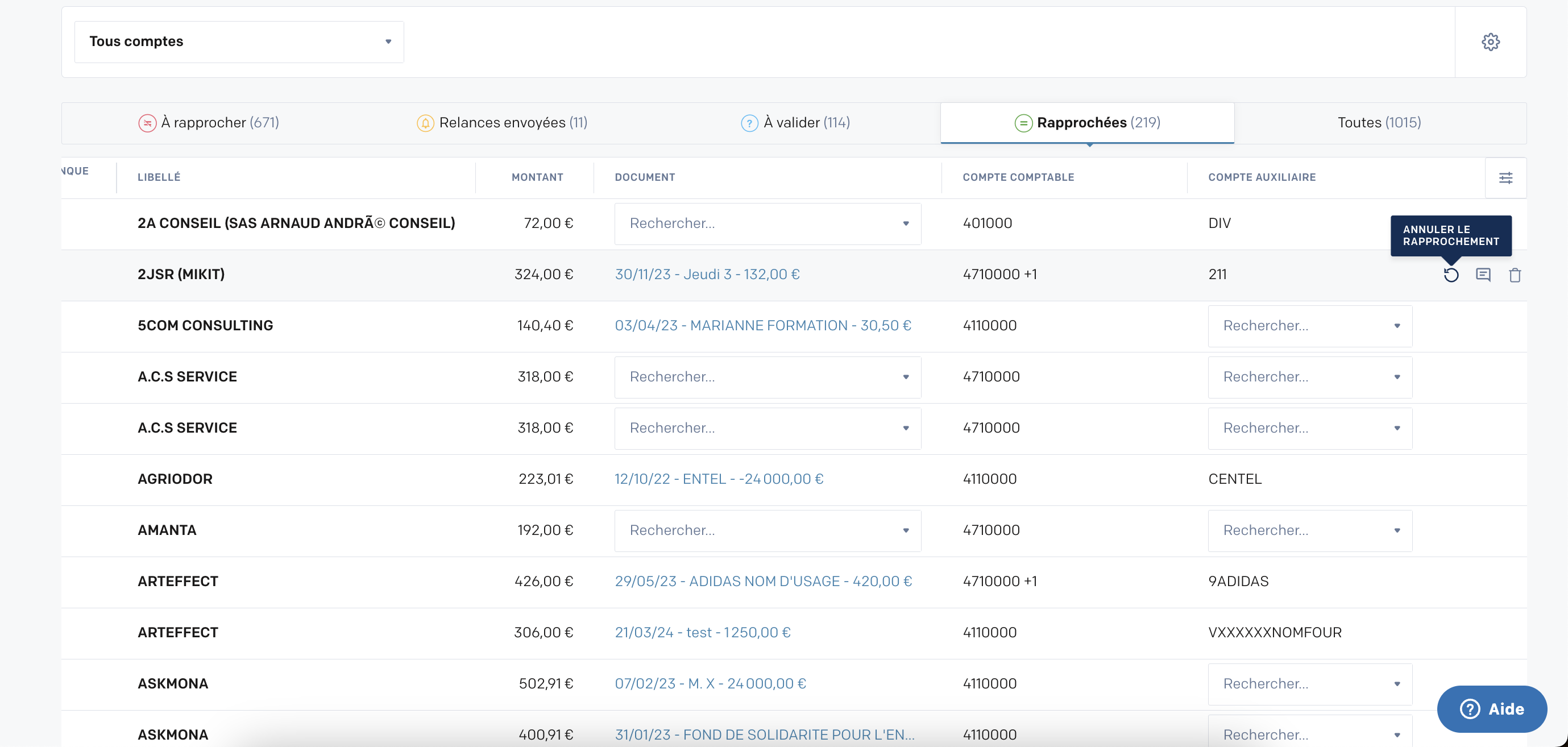
Task: Click the DOCUMENT column header
Action: 645,177
